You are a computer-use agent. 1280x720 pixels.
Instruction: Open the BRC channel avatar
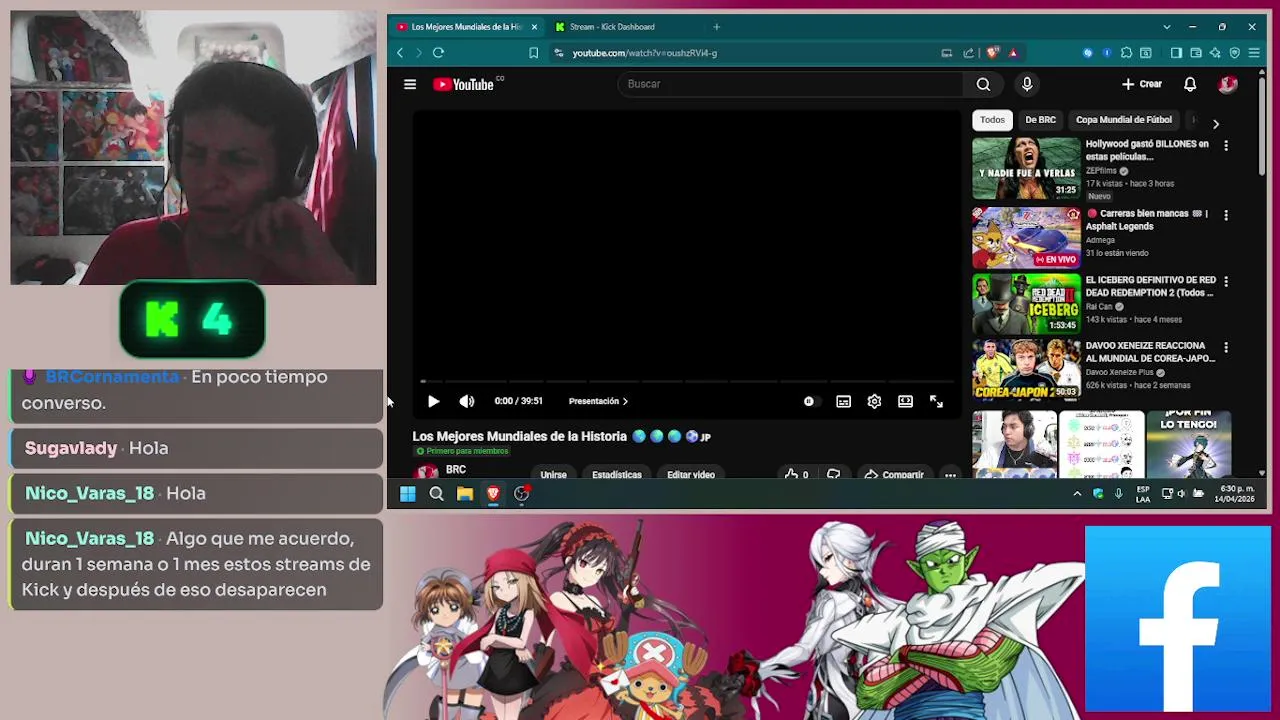(x=427, y=473)
